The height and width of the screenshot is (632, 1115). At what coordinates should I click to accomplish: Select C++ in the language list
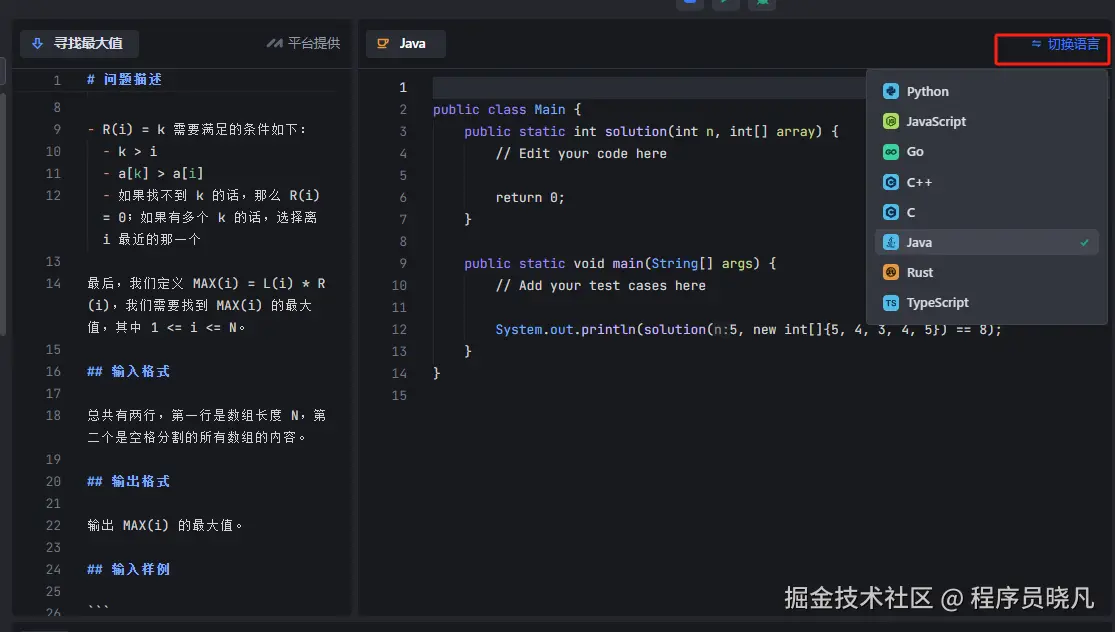tap(986, 182)
